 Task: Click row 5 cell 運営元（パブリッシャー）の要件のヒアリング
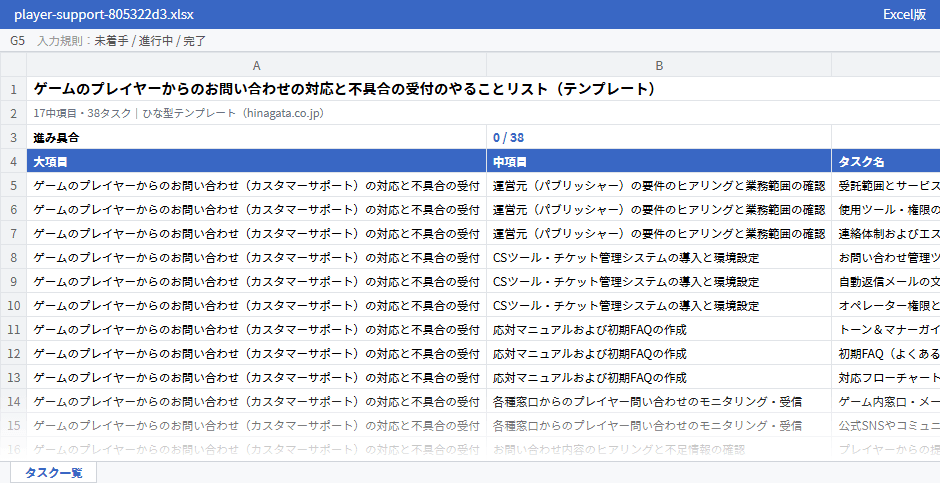pyautogui.click(x=659, y=185)
